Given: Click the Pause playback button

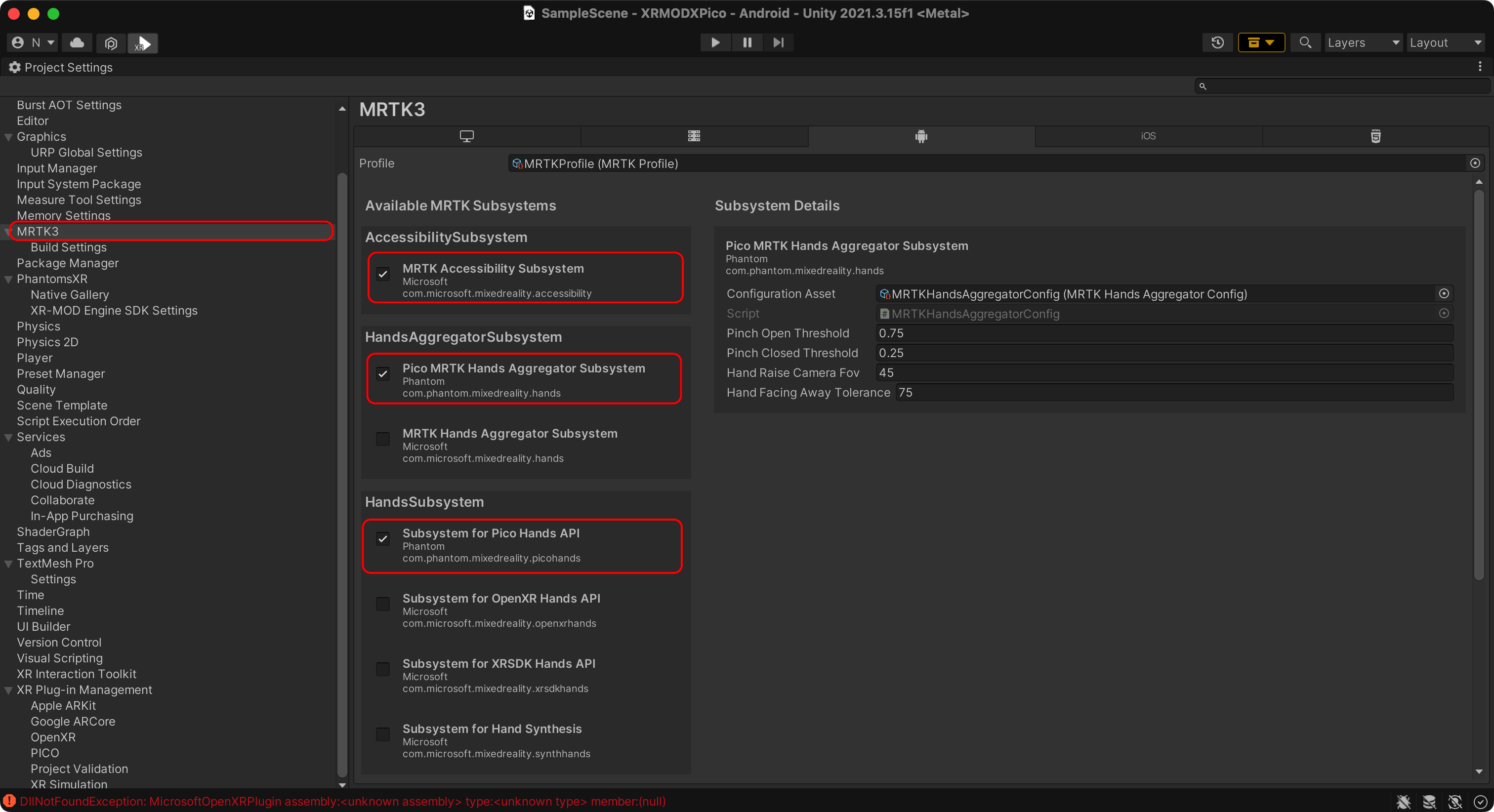Looking at the screenshot, I should pos(747,42).
